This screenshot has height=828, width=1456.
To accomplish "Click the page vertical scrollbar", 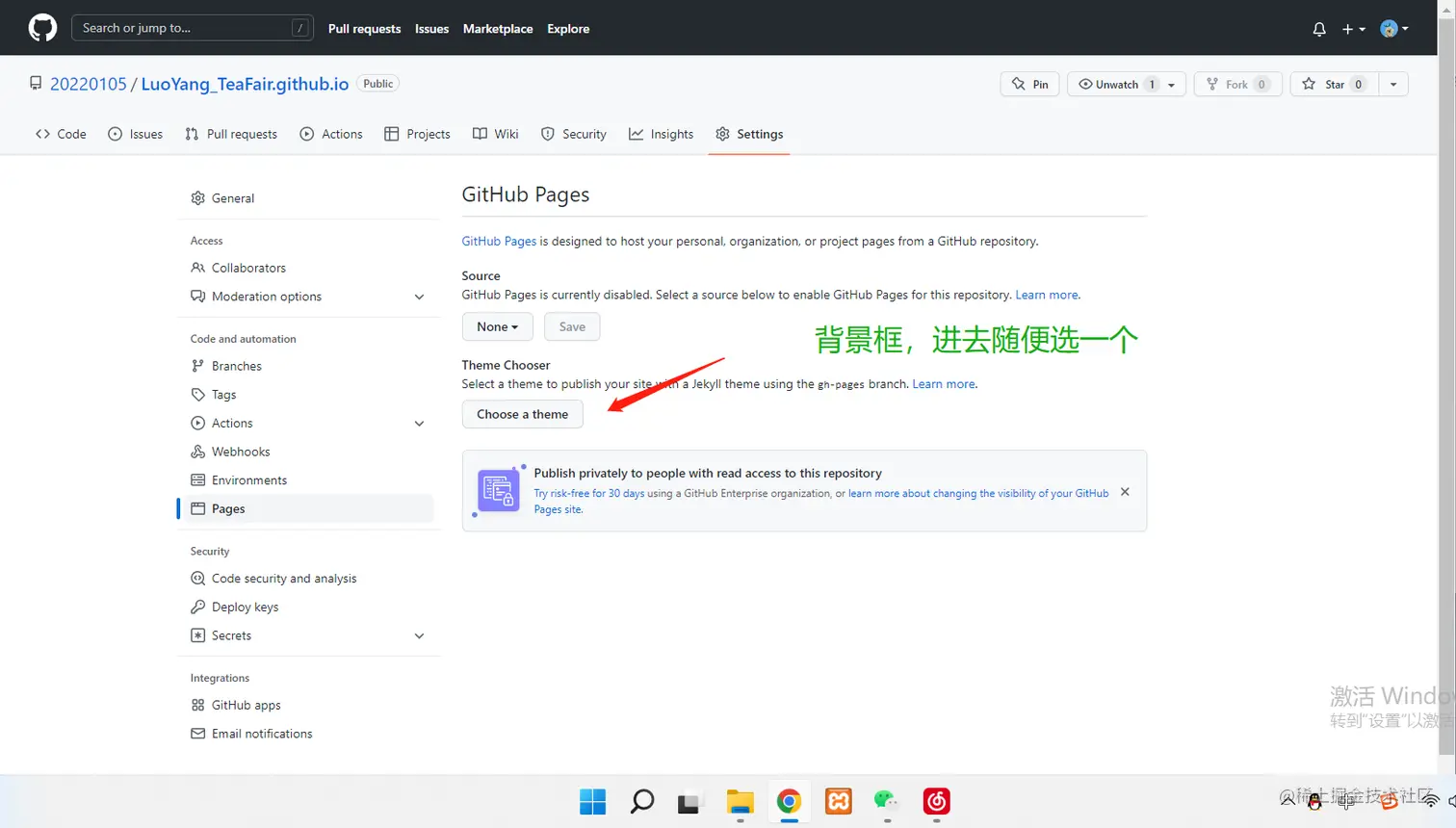I will coord(1447,385).
